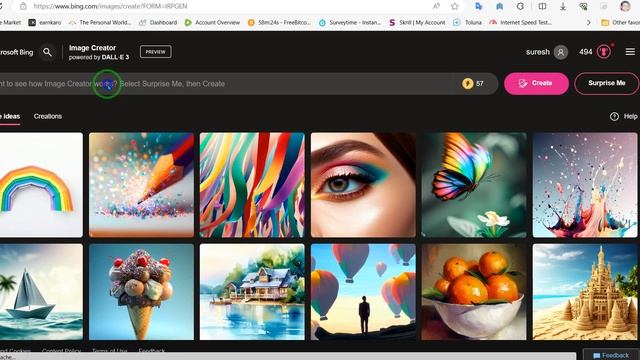Click the browser address bar URL
This screenshot has width=640, height=360.
pos(110,6)
